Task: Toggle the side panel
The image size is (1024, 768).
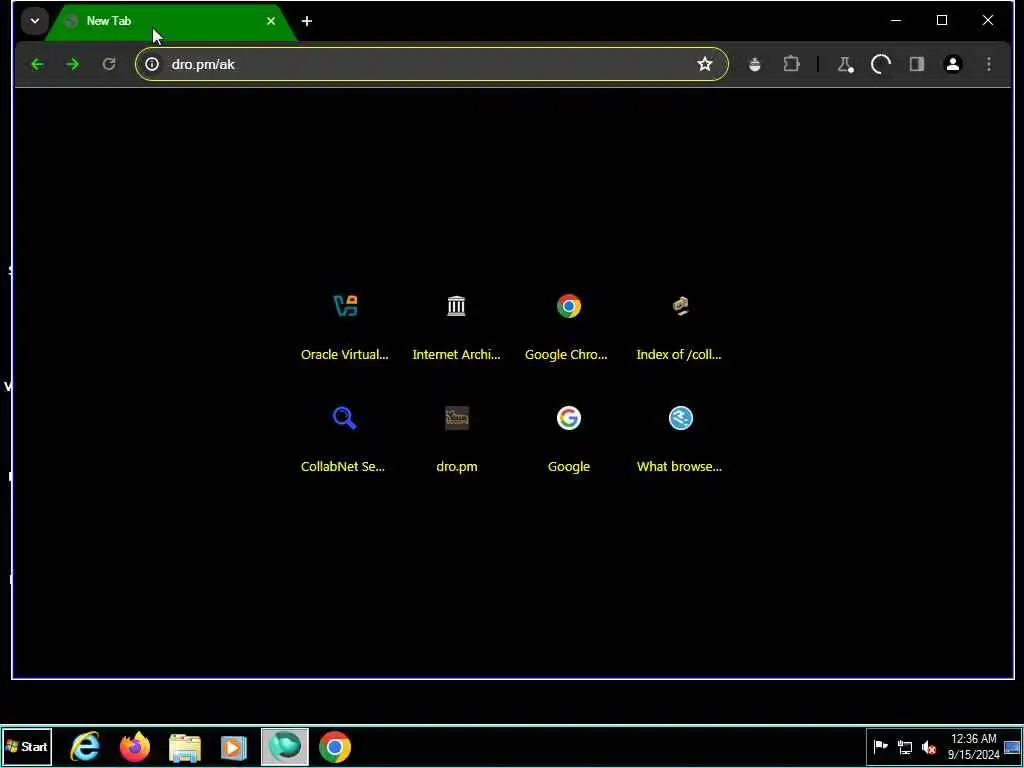Action: 917,64
